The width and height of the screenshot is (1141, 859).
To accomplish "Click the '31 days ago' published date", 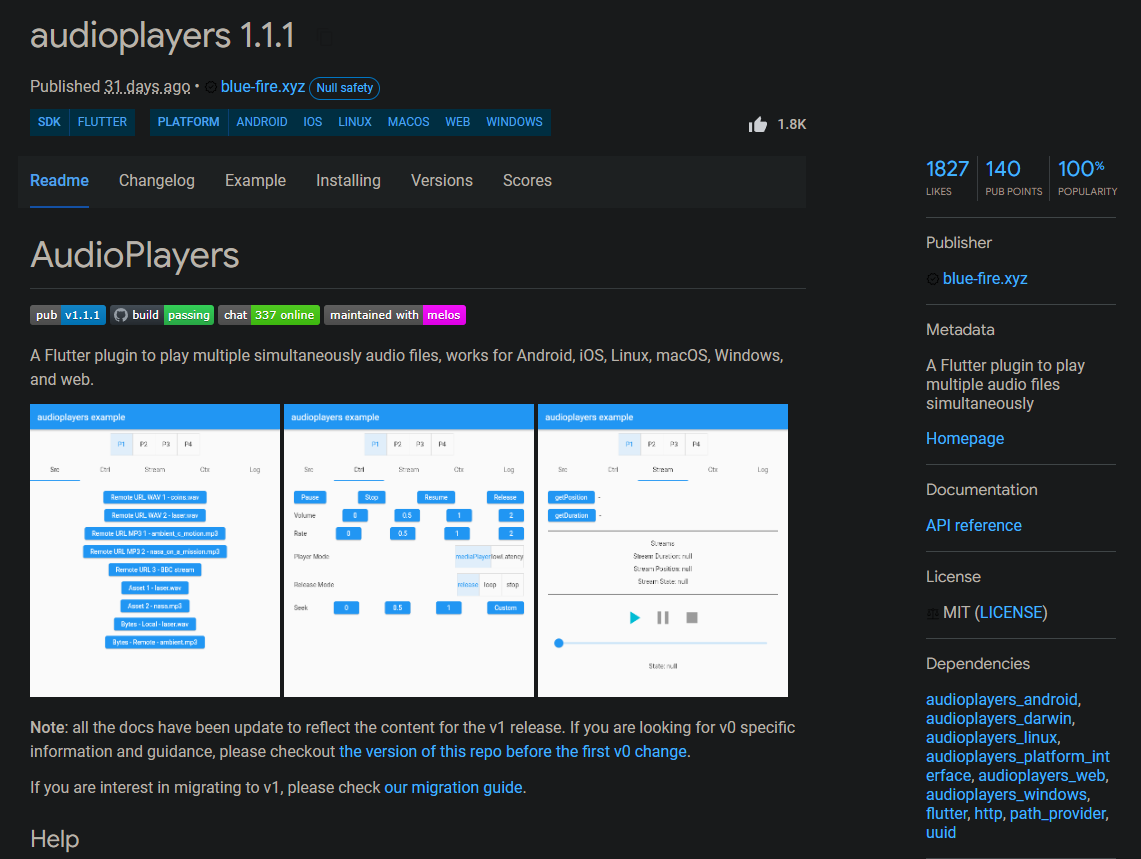I will point(147,87).
